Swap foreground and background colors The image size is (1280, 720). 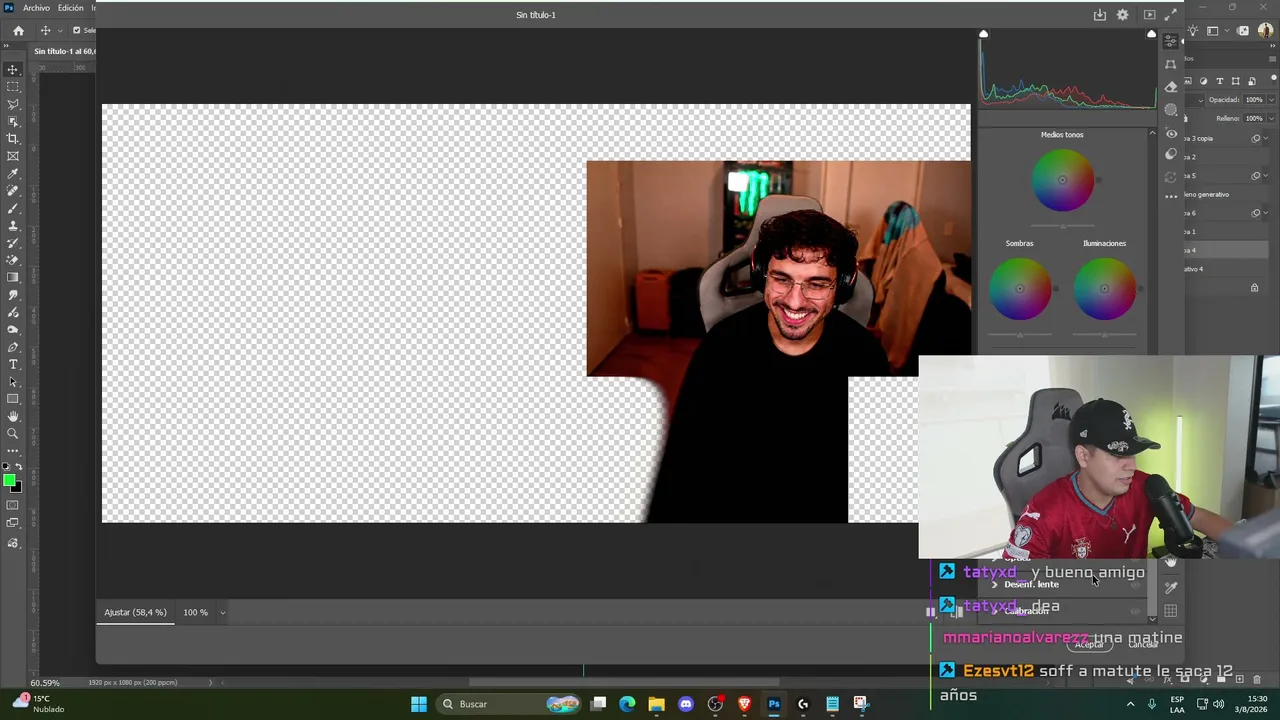18,468
